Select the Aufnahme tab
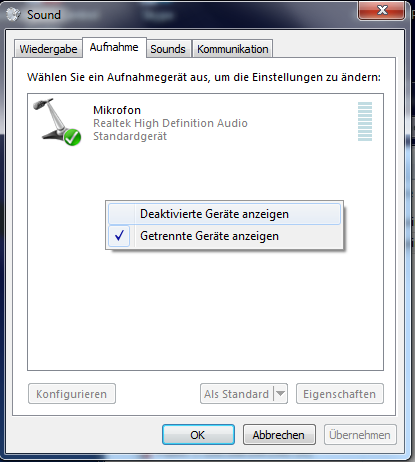Viewport: 415px width, 462px height. (114, 47)
